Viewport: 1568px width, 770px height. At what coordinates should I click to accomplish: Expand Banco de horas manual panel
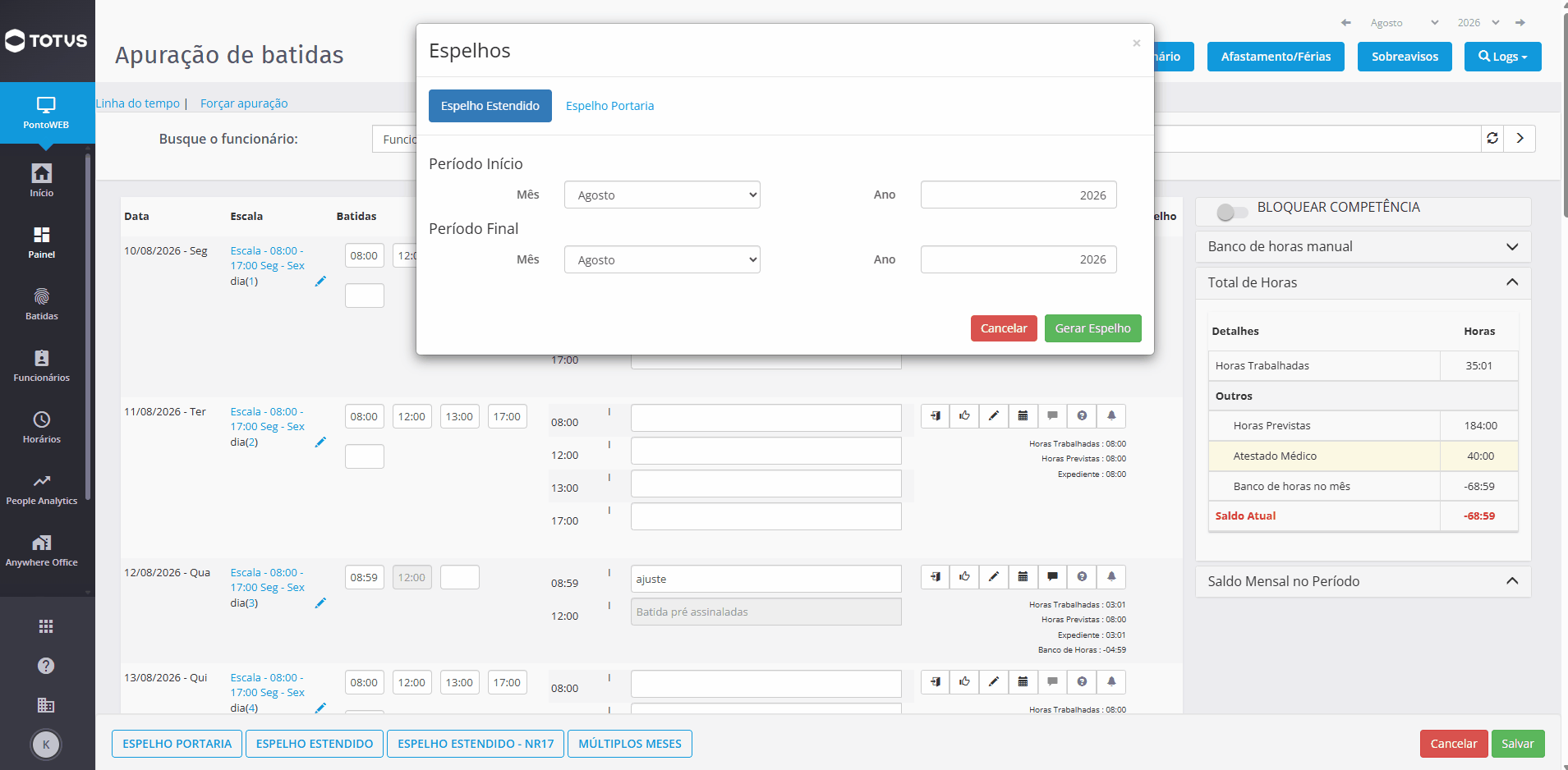(1363, 246)
